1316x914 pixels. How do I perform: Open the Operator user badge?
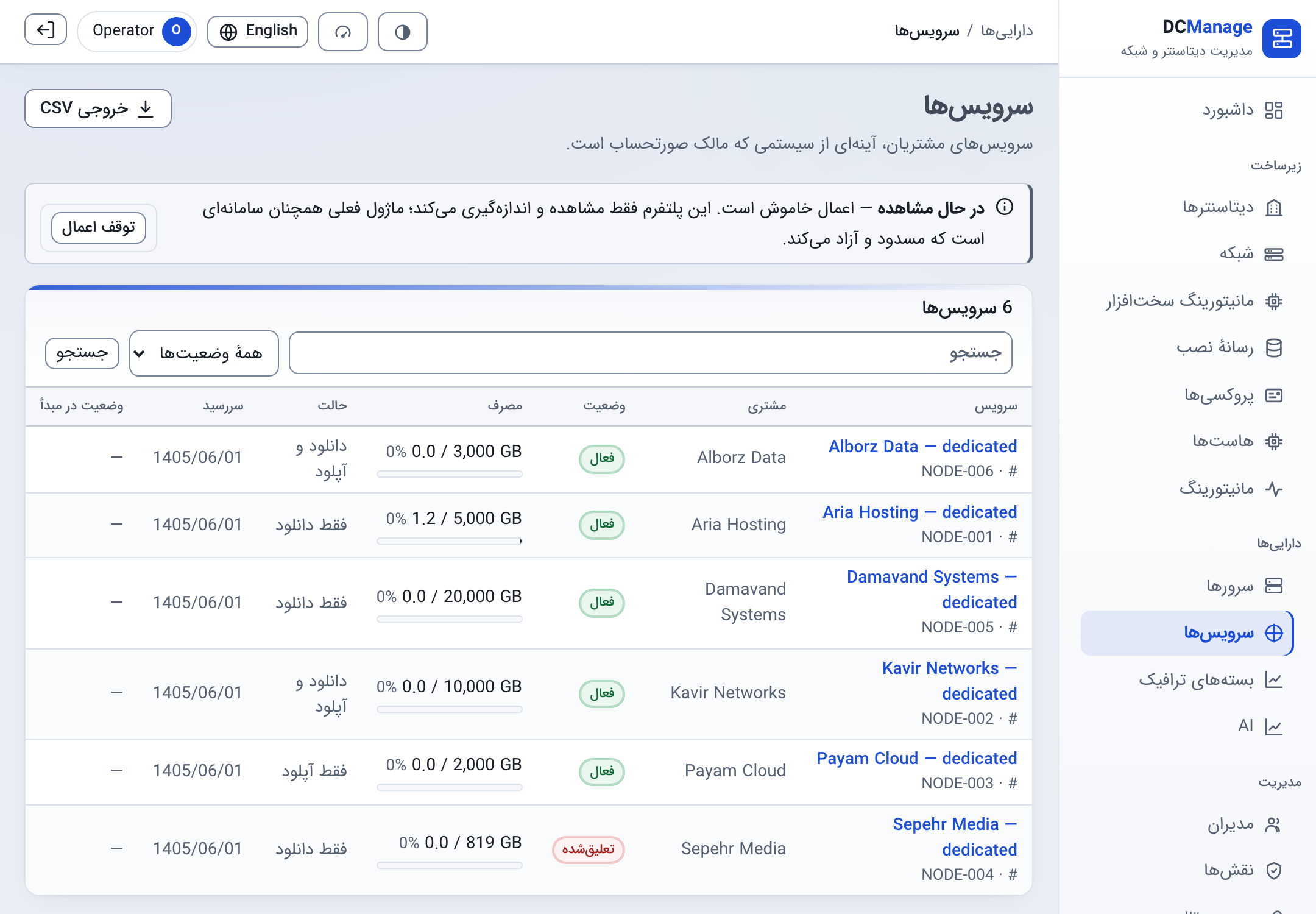(x=137, y=30)
